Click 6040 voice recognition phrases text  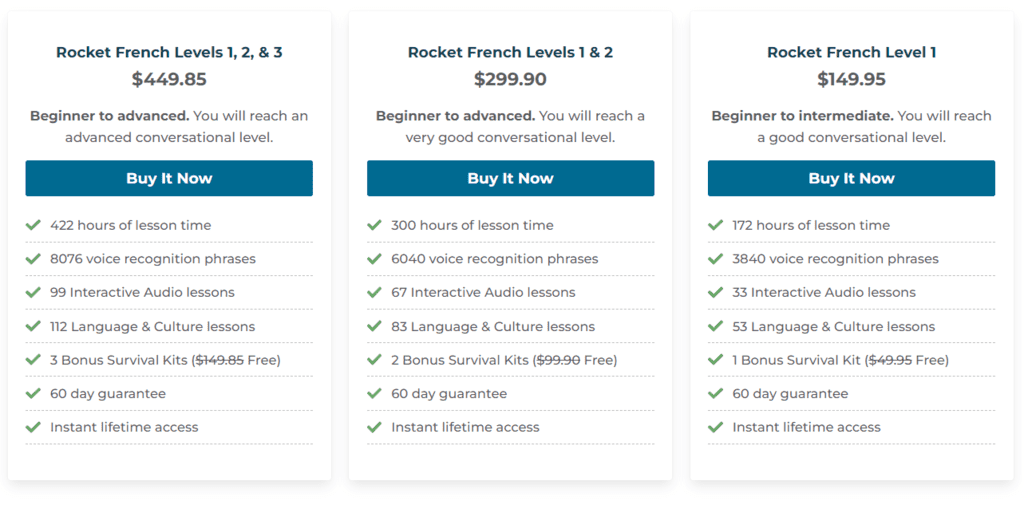(494, 259)
